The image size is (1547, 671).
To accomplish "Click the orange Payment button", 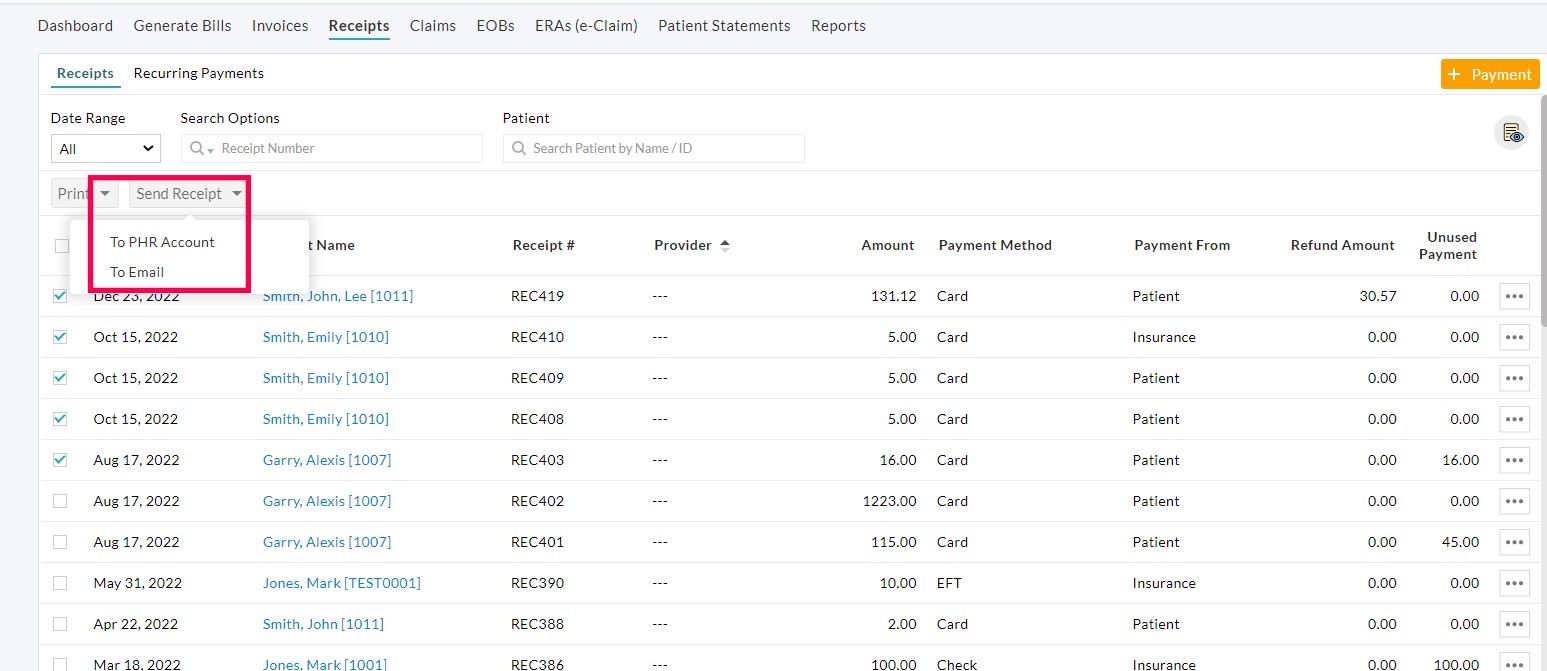I will [1489, 74].
